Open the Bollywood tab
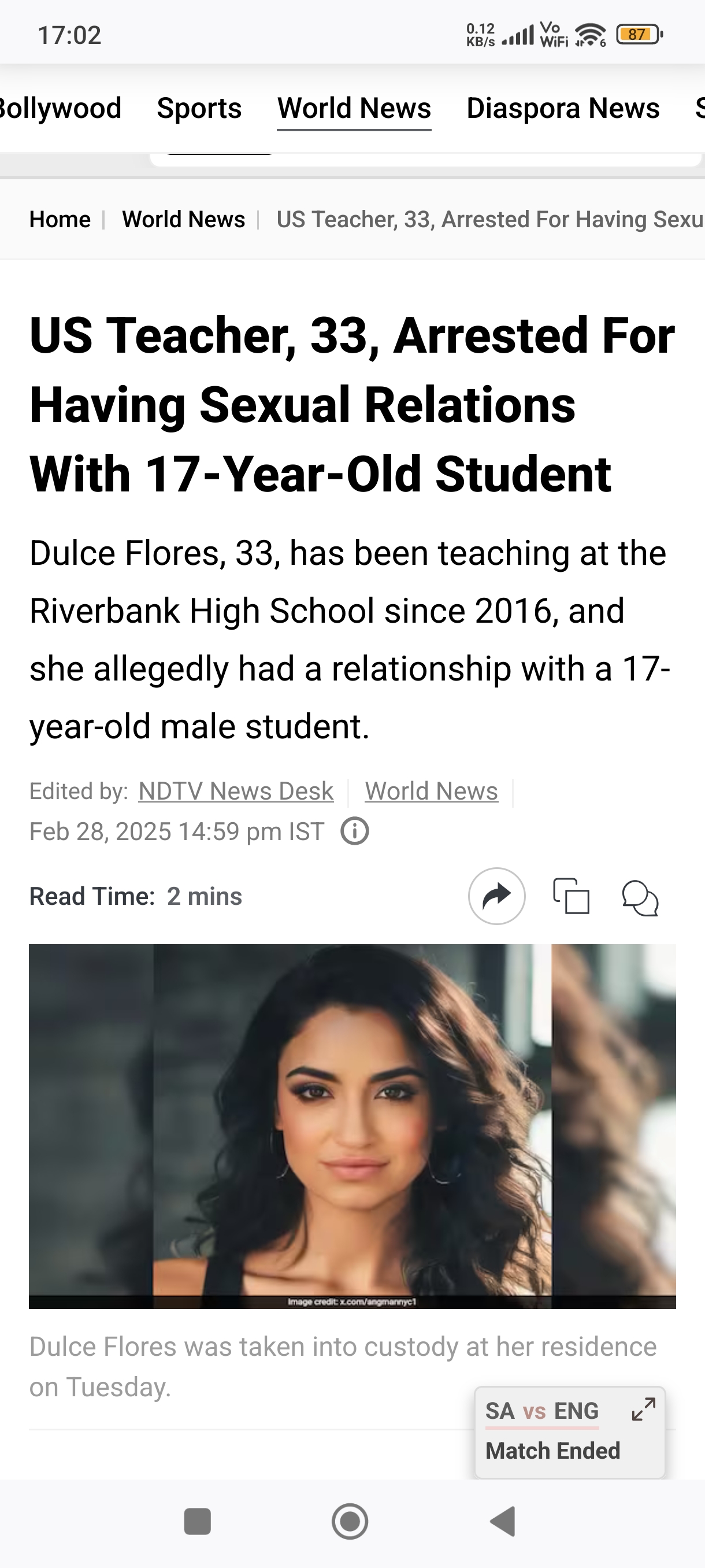 click(60, 108)
